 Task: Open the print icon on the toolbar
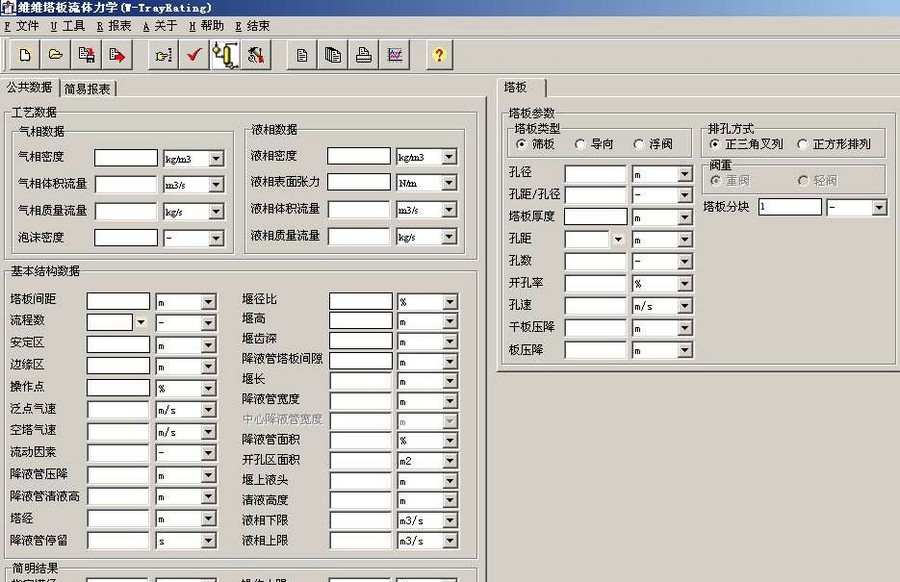(x=361, y=55)
